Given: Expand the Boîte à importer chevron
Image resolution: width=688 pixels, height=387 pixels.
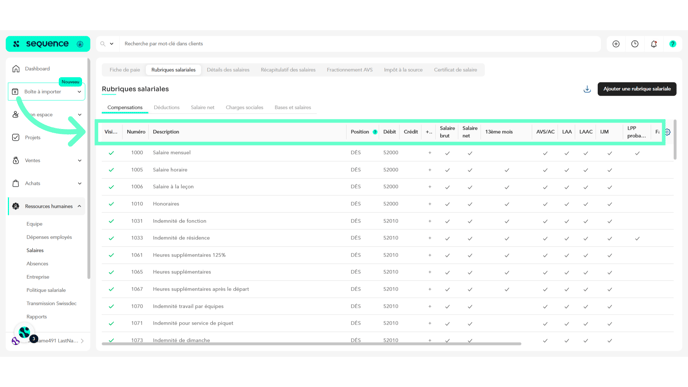Looking at the screenshot, I should click(x=79, y=92).
